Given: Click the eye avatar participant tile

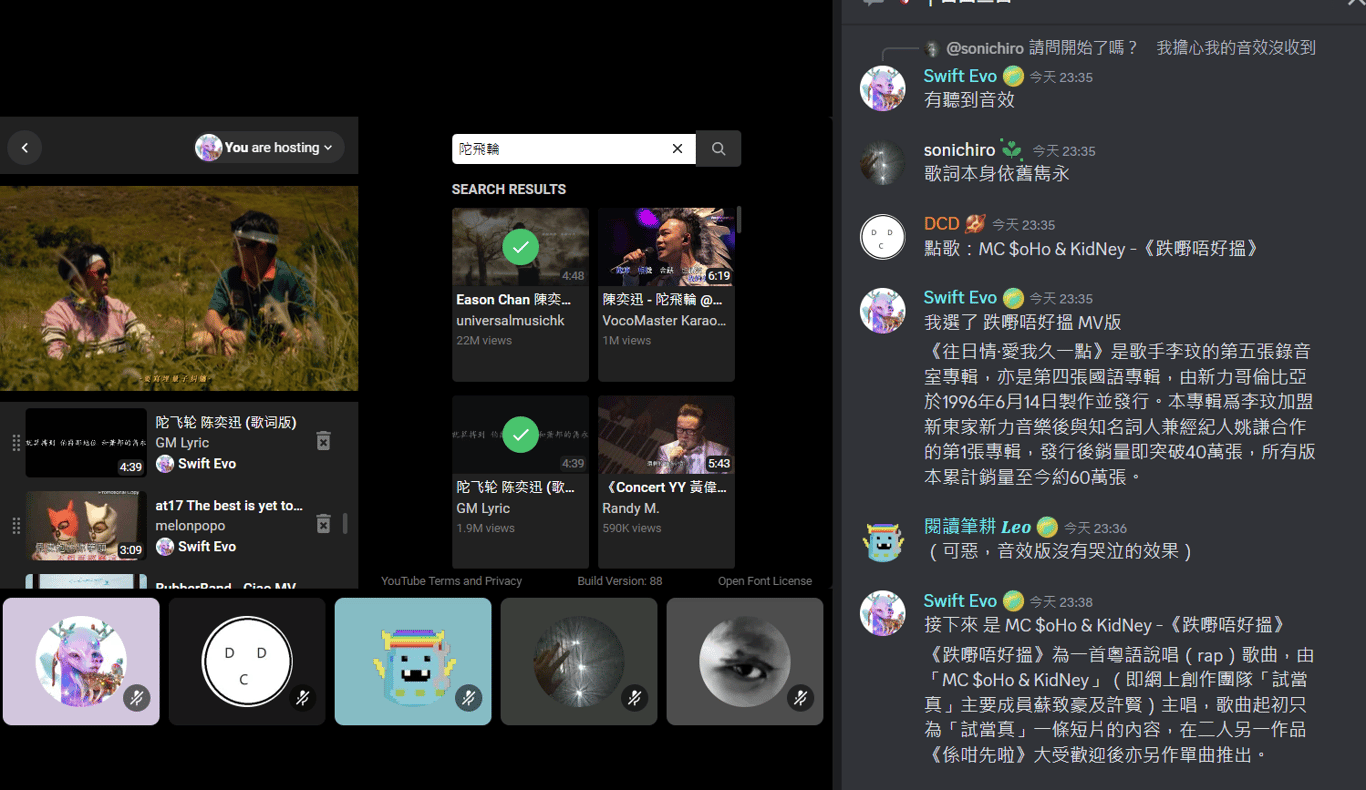Looking at the screenshot, I should click(x=745, y=661).
